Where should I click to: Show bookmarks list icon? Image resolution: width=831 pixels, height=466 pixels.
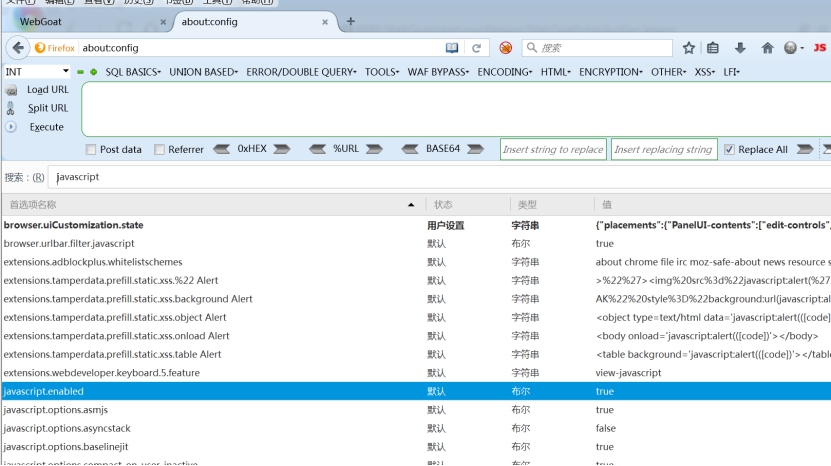click(713, 48)
